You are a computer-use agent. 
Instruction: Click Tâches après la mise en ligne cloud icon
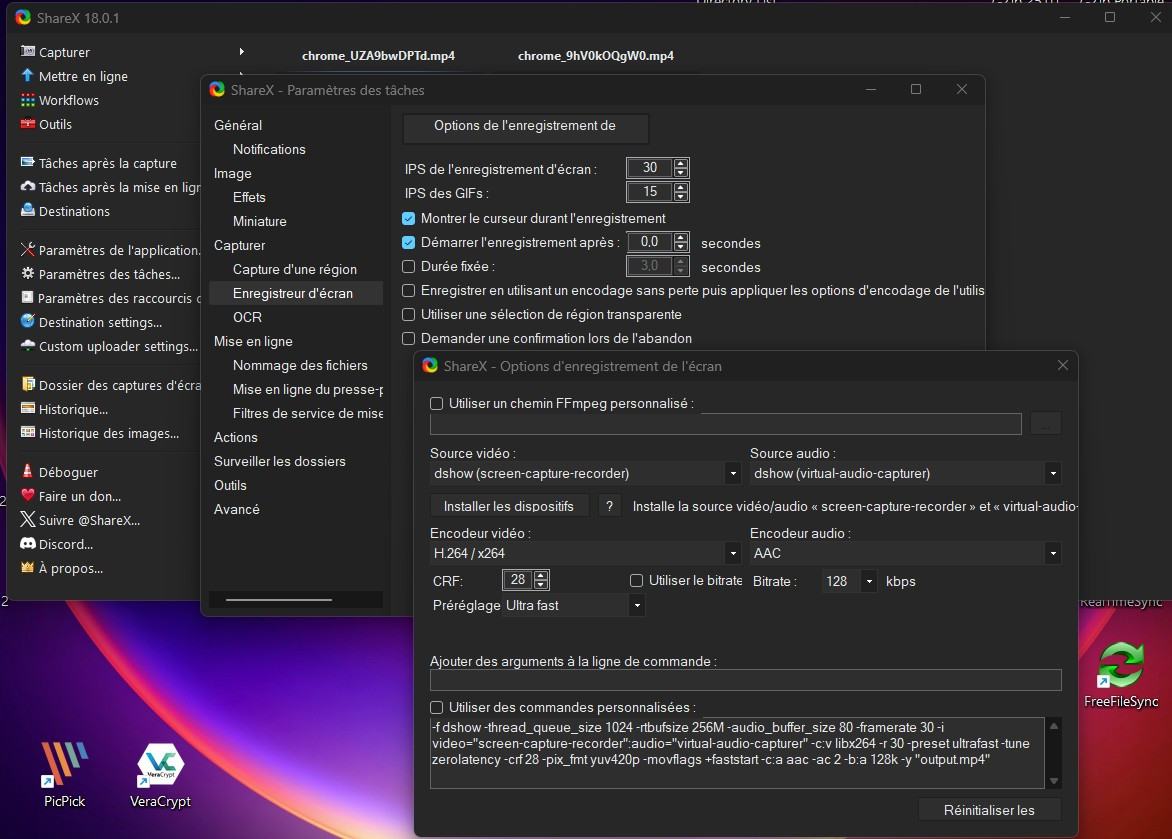click(28, 186)
